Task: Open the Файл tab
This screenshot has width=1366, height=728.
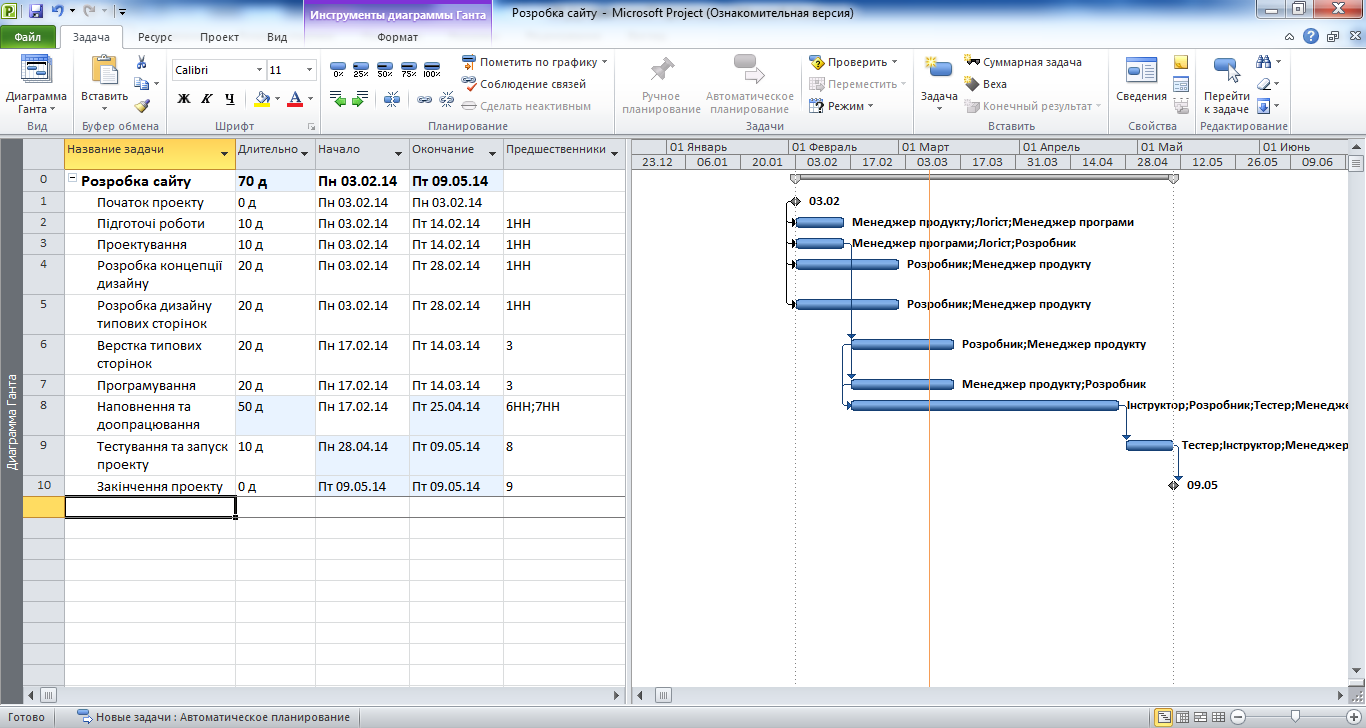Action: 28,37
